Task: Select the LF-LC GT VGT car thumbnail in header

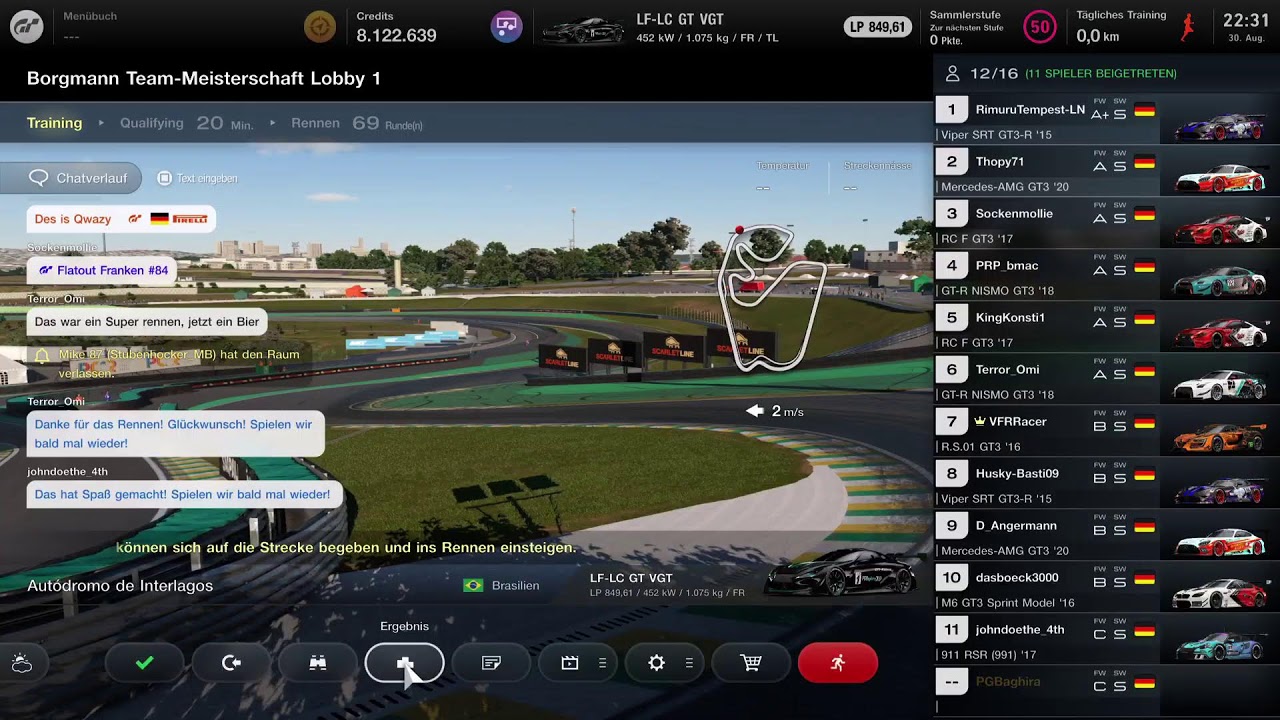Action: (583, 29)
